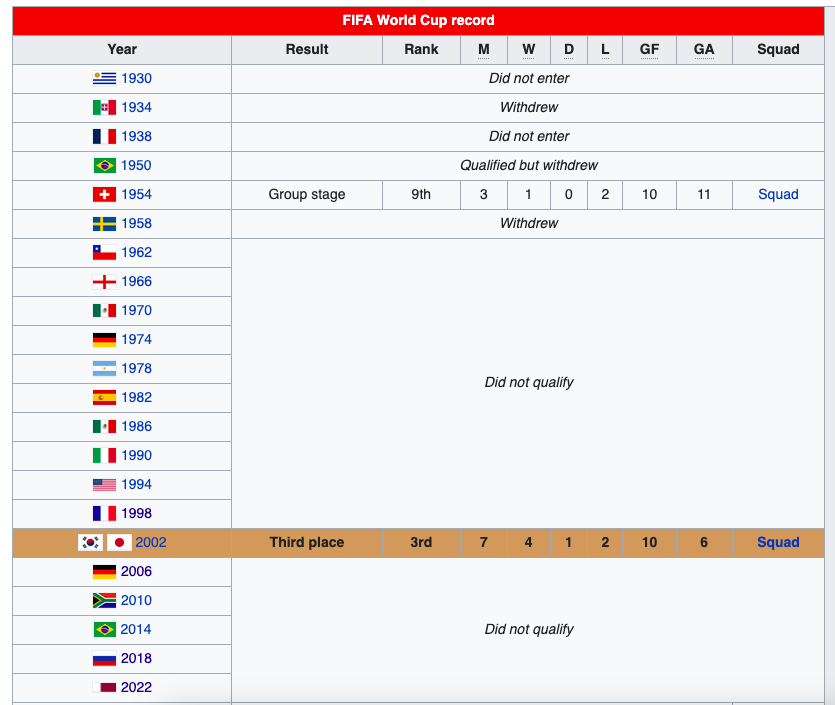Image resolution: width=835 pixels, height=705 pixels.
Task: Click the Spain flag beside 1982
Action: 104,397
